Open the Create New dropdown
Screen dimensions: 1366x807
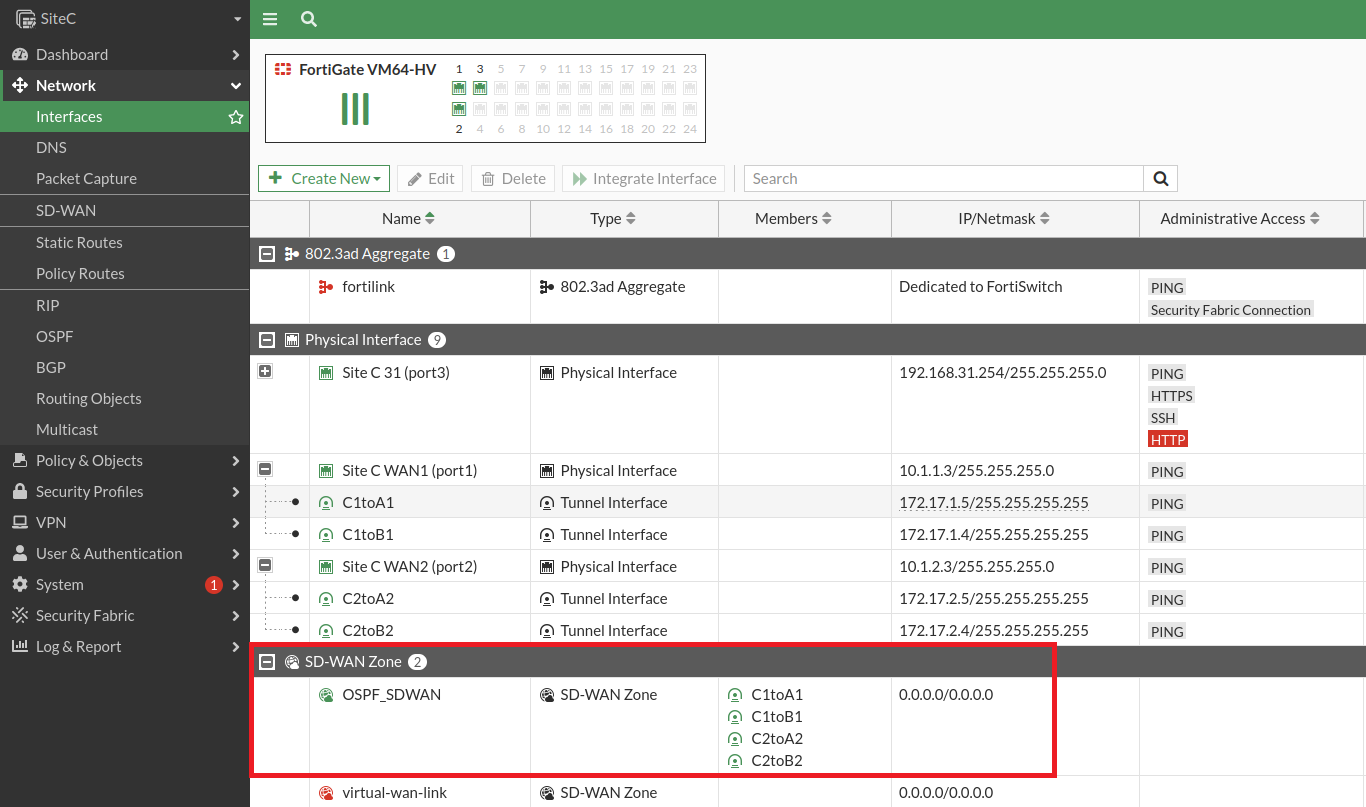click(x=323, y=179)
